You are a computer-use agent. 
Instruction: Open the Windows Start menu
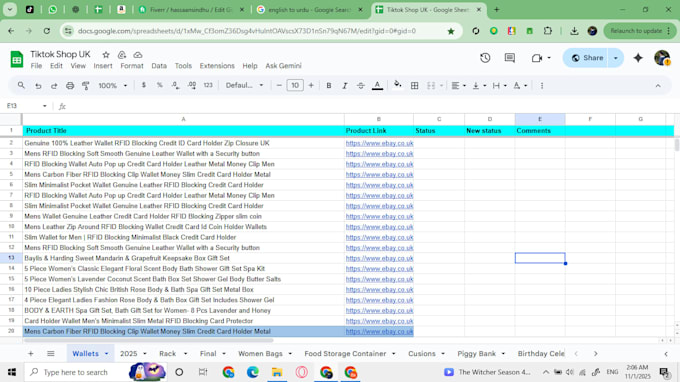click(12, 372)
